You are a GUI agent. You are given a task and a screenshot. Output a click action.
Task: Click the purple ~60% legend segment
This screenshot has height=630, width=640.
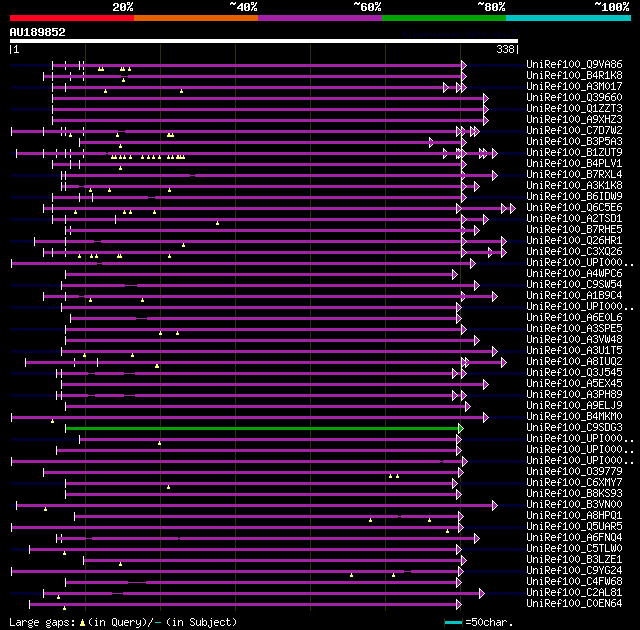click(x=320, y=18)
